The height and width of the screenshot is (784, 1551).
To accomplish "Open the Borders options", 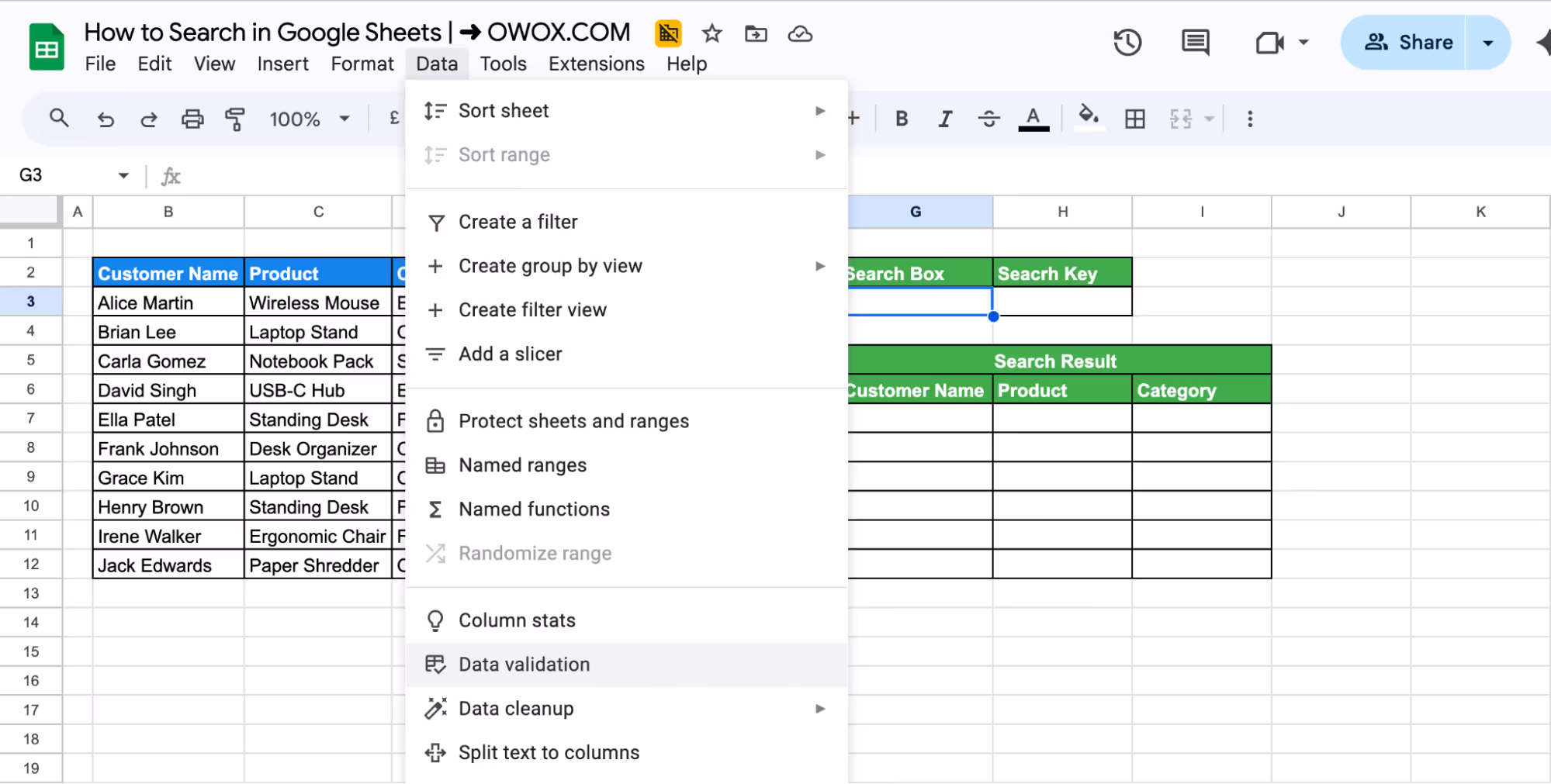I will click(1134, 119).
